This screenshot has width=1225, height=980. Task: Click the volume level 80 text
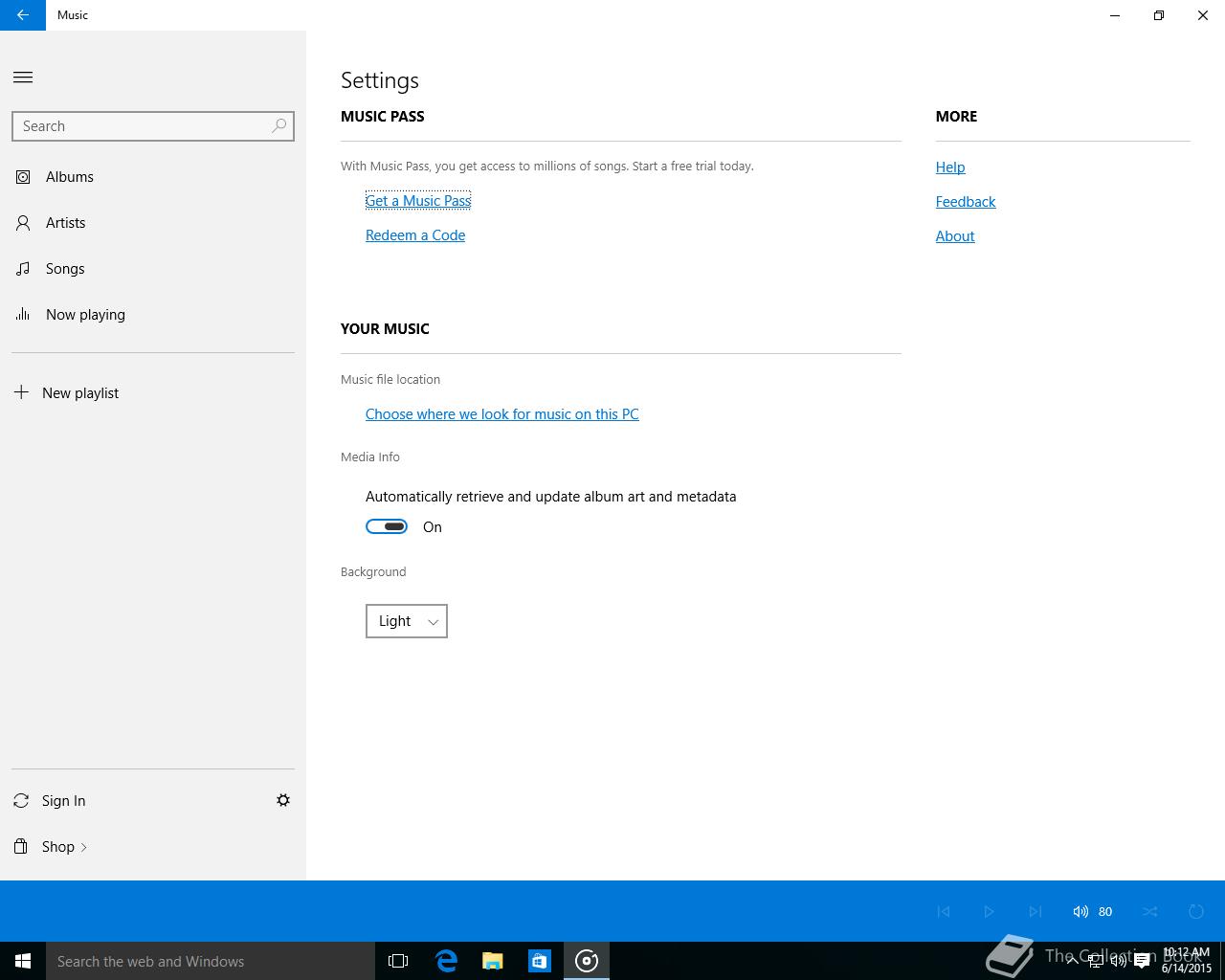pyautogui.click(x=1105, y=911)
